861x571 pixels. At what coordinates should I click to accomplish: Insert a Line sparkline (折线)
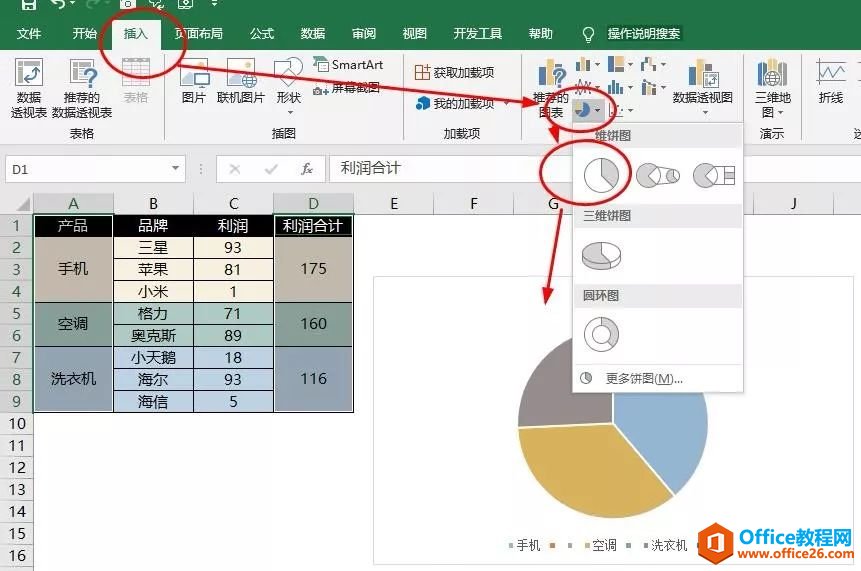click(x=831, y=81)
